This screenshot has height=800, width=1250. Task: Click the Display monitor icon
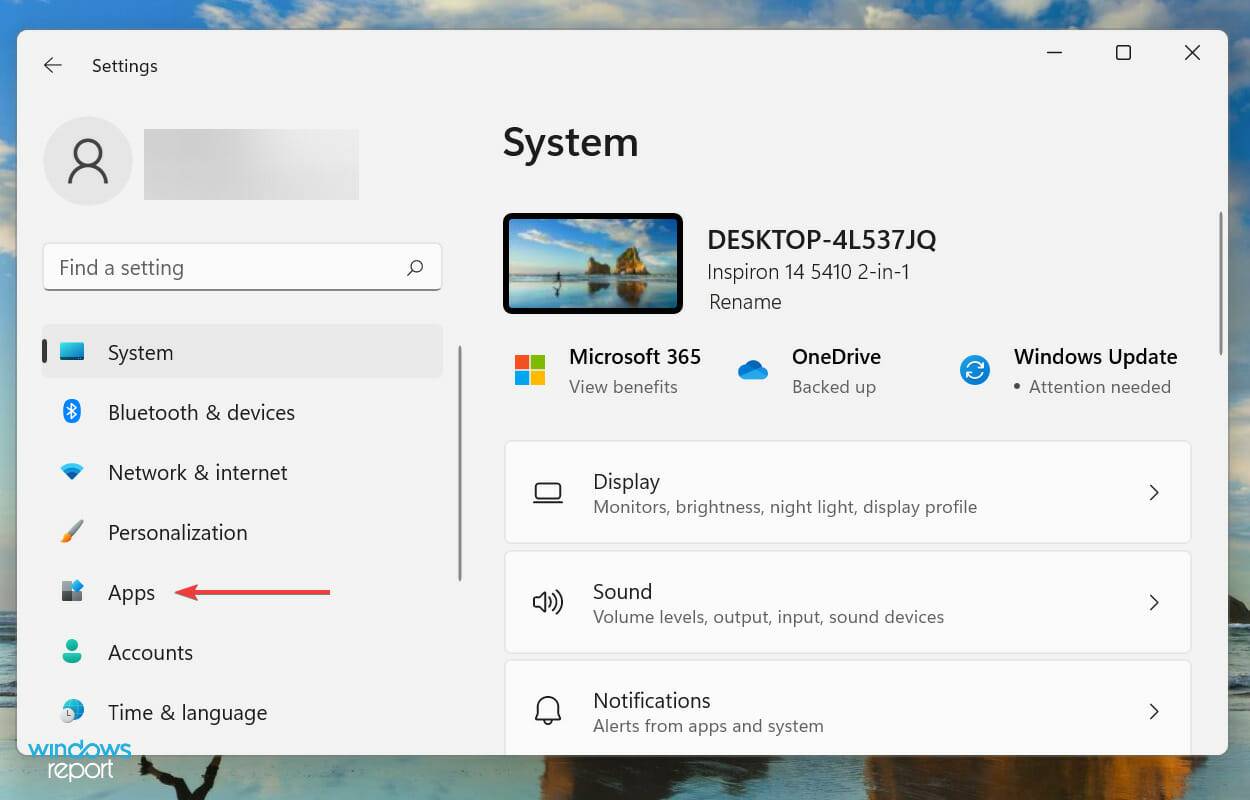(x=548, y=492)
